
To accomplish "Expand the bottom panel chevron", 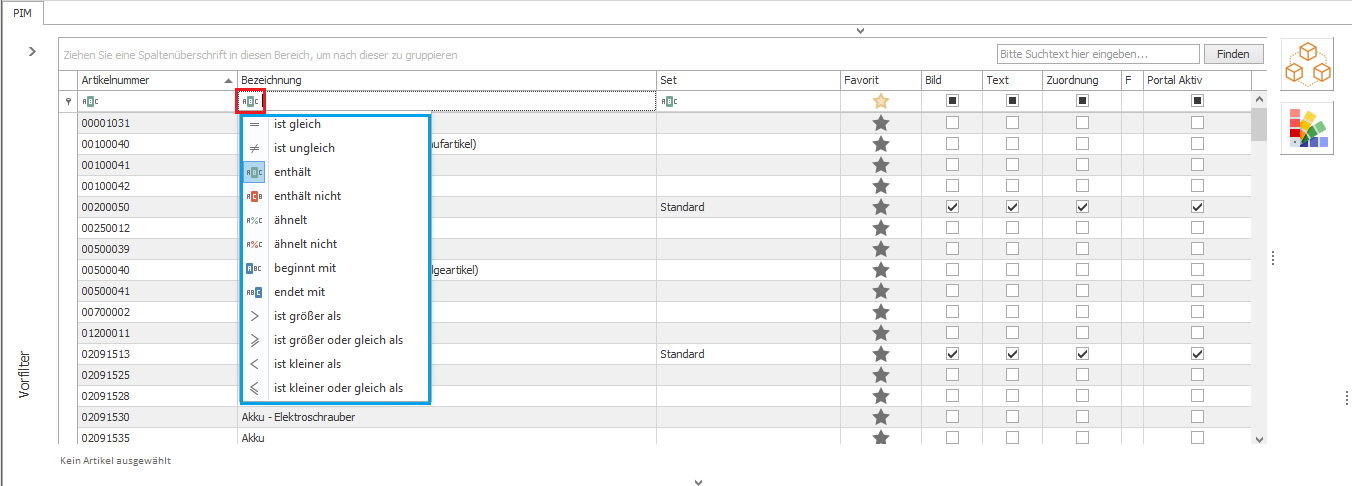I will pyautogui.click(x=699, y=481).
